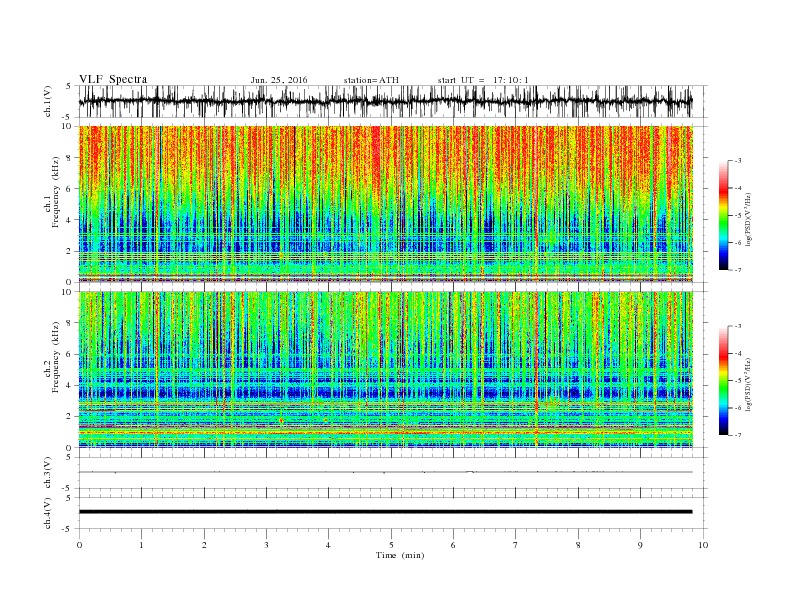Select the "ch.4(V)" axis label
This screenshot has height=612, width=792.
click(x=48, y=513)
